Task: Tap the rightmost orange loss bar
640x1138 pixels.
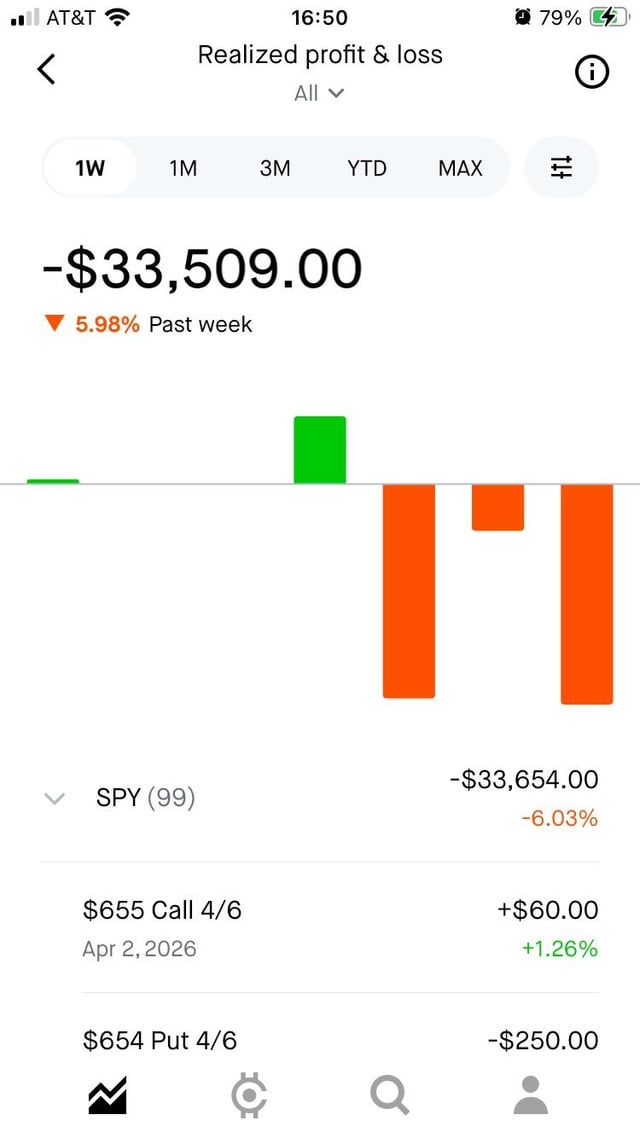Action: 586,594
